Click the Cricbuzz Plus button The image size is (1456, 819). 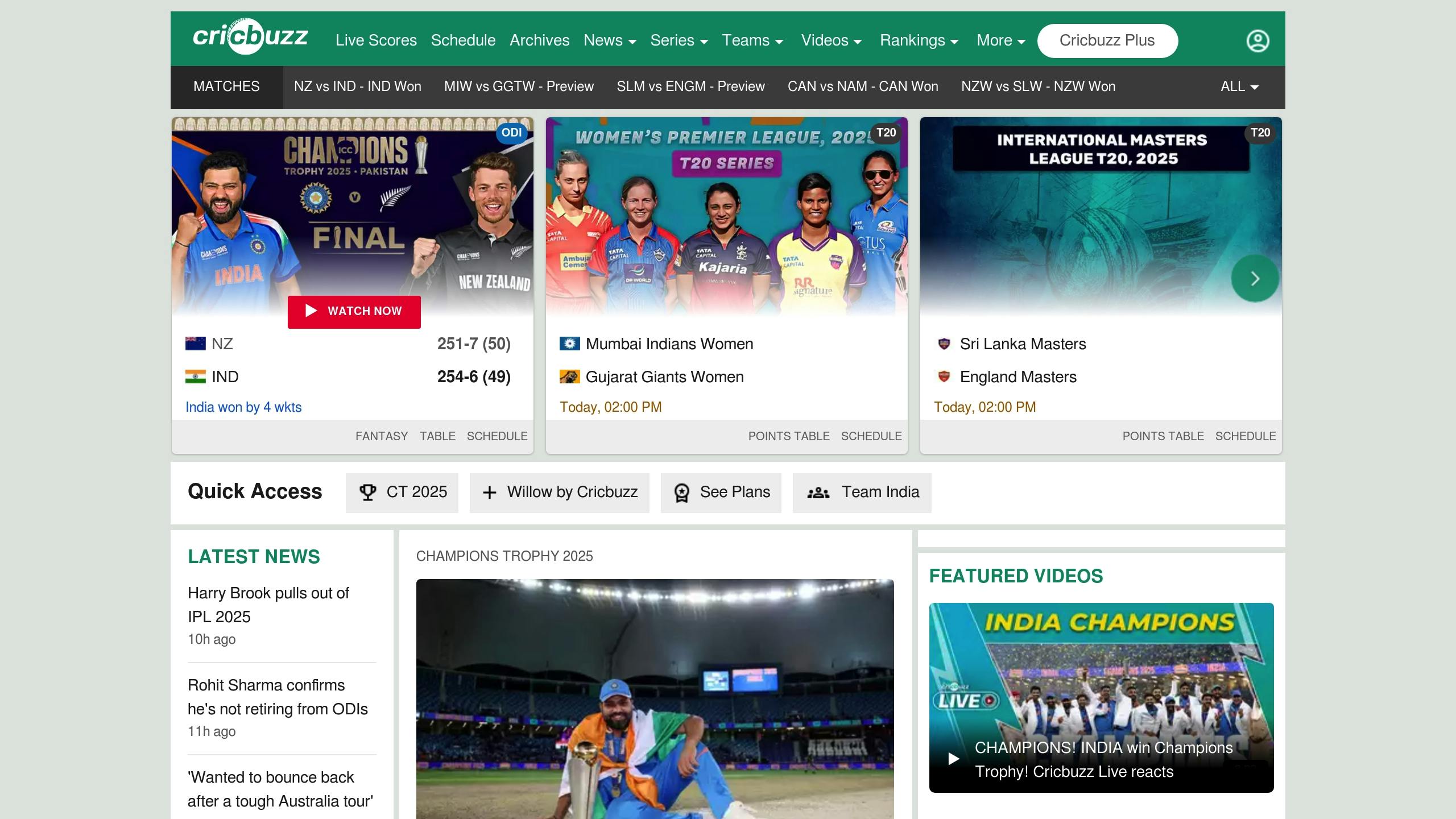(1107, 40)
